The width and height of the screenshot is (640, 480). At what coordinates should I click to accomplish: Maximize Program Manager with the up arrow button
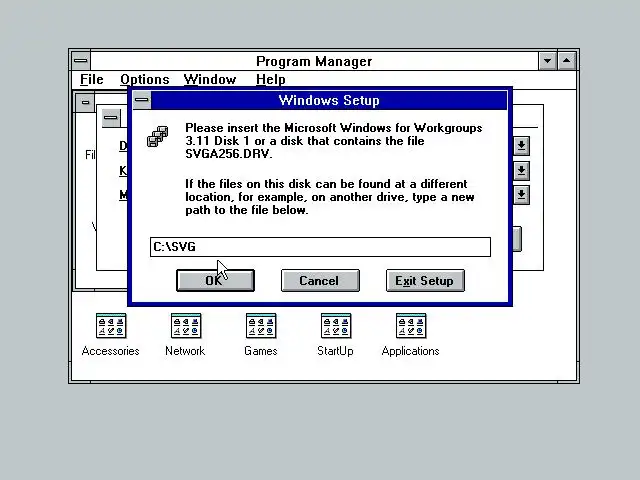pos(567,61)
